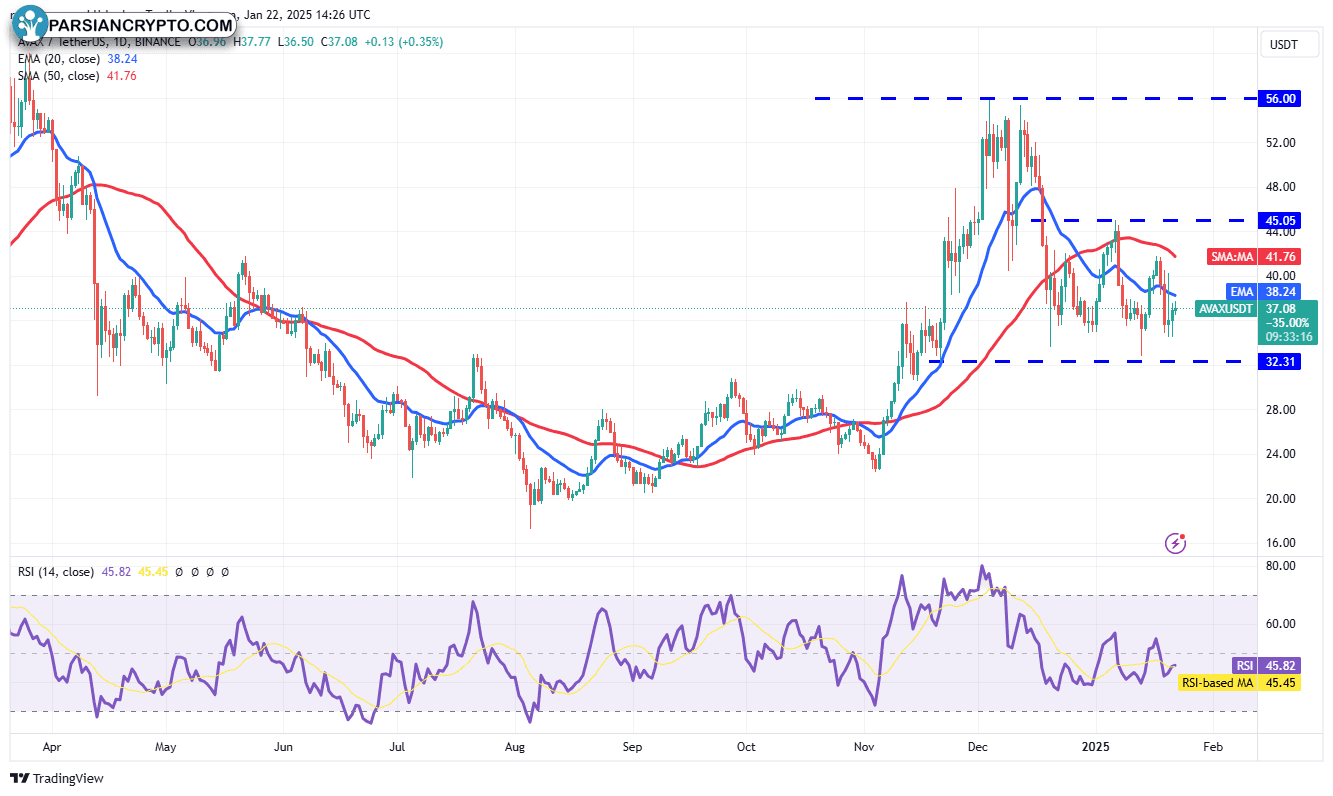1333x796 pixels.
Task: Click the 45.05 resistance price label
Action: pyautogui.click(x=1281, y=221)
